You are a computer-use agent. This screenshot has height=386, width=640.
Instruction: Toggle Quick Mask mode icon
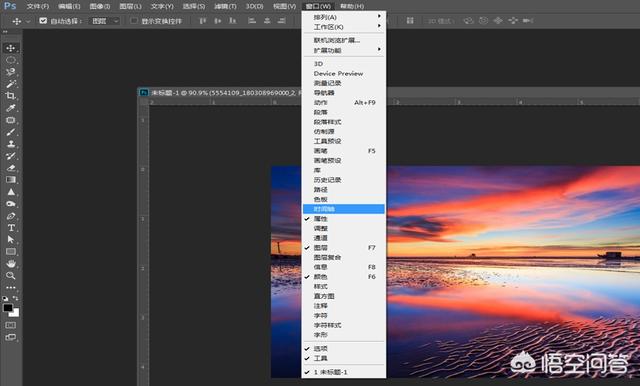11,325
